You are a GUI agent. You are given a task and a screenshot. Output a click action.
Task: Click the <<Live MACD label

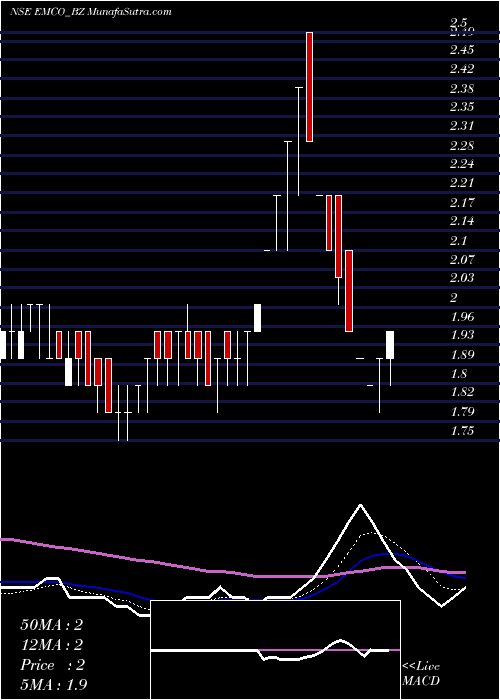click(x=421, y=673)
